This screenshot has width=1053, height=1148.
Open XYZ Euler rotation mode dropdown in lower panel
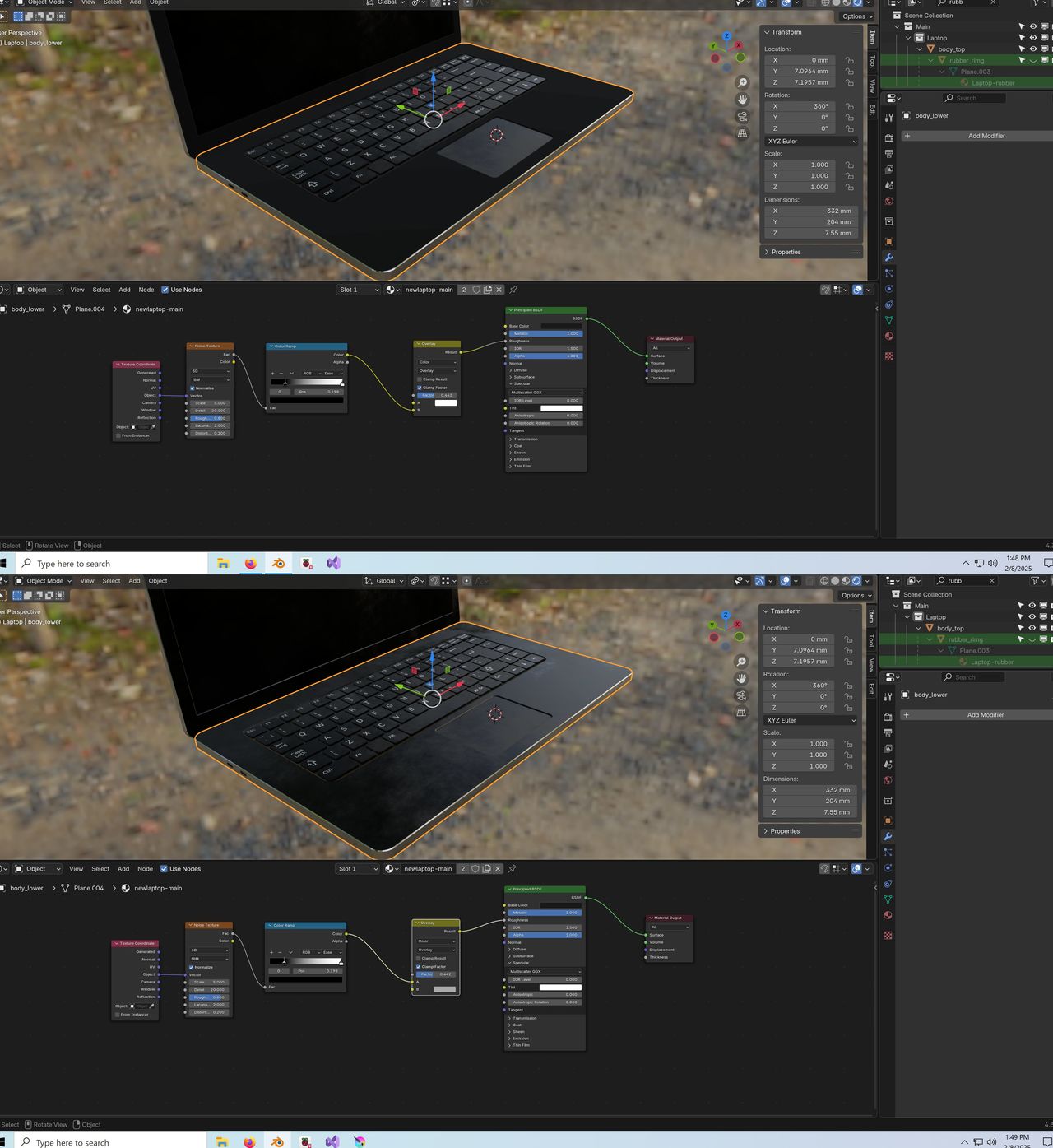[811, 720]
